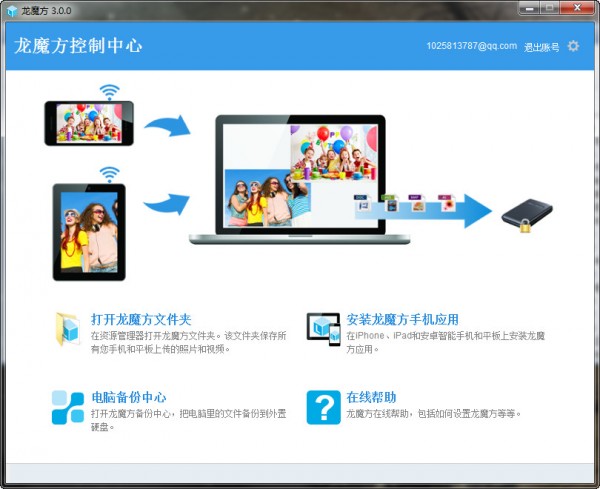Click the 退出账号 logout link

point(541,47)
